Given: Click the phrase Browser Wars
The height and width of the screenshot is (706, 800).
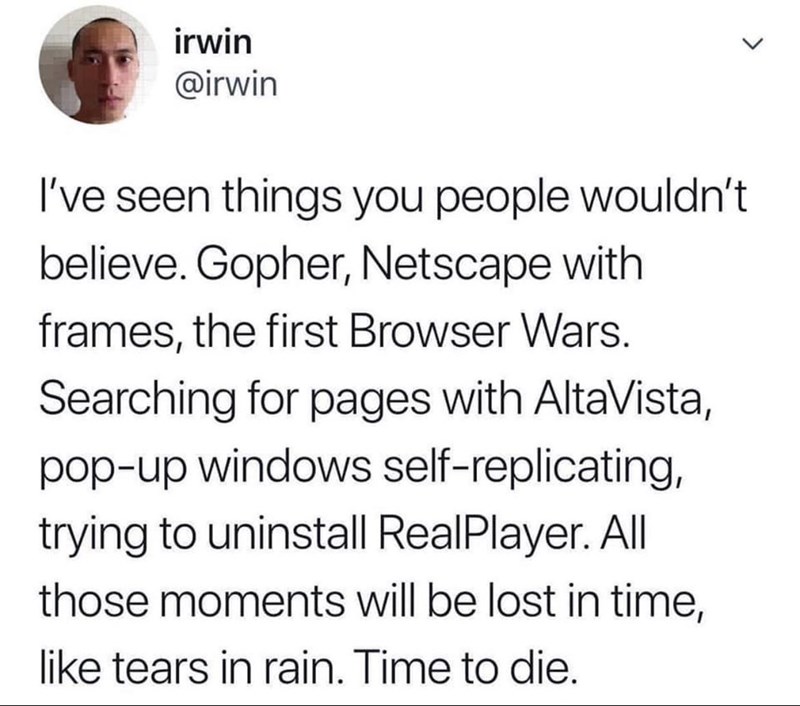Looking at the screenshot, I should 487,331.
